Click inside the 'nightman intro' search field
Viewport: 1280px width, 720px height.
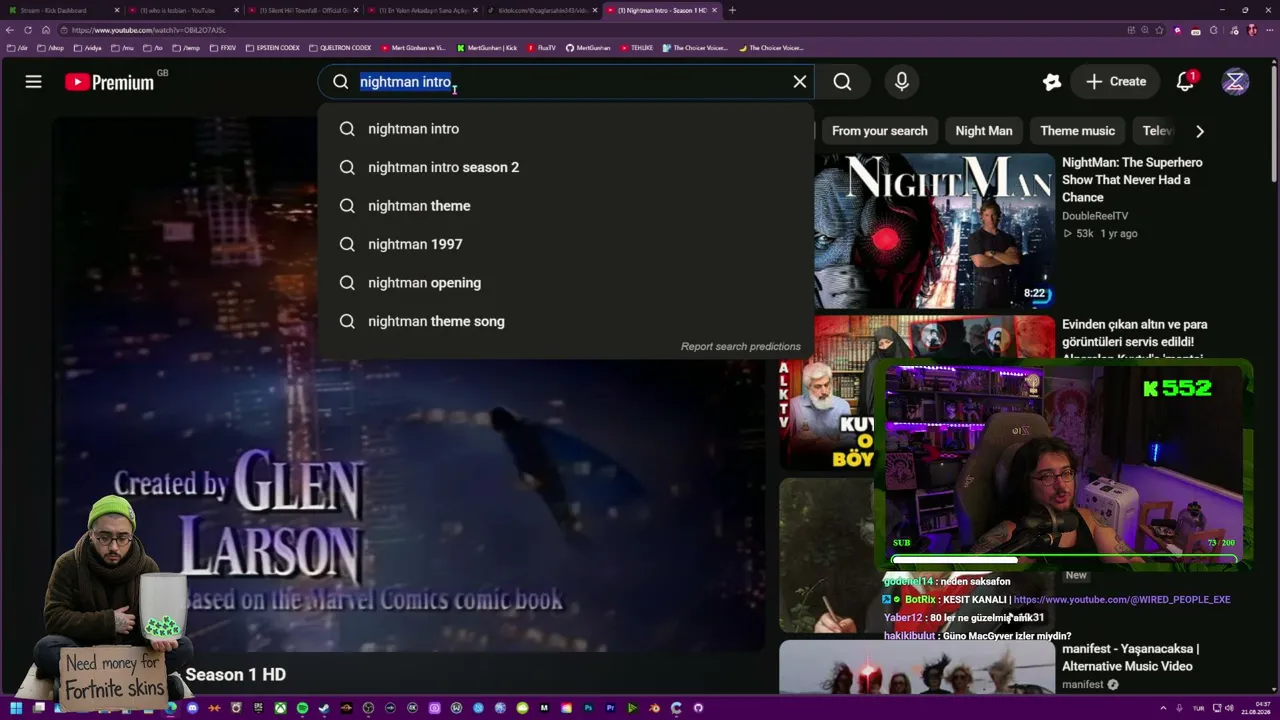[x=565, y=82]
